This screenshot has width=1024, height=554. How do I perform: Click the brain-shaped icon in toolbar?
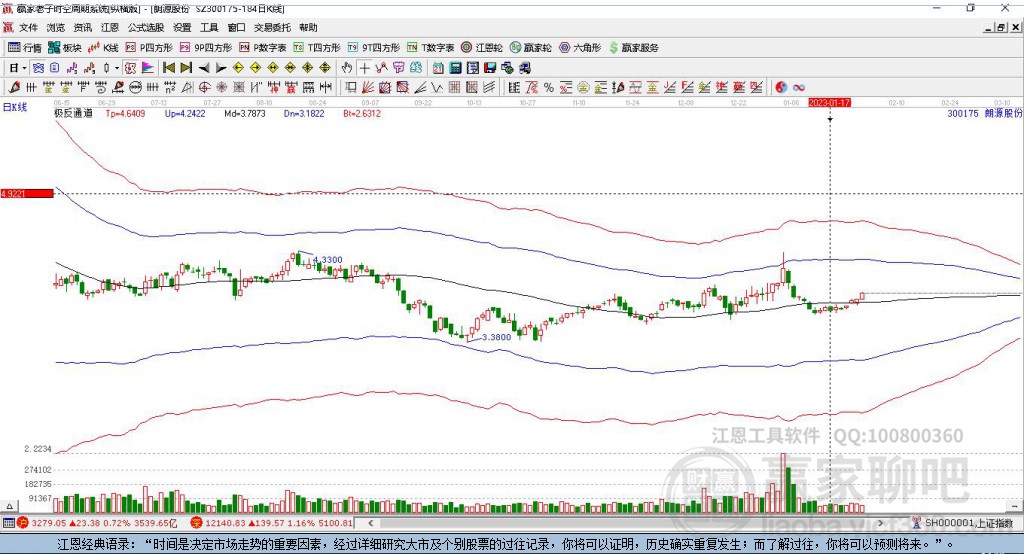(416, 68)
